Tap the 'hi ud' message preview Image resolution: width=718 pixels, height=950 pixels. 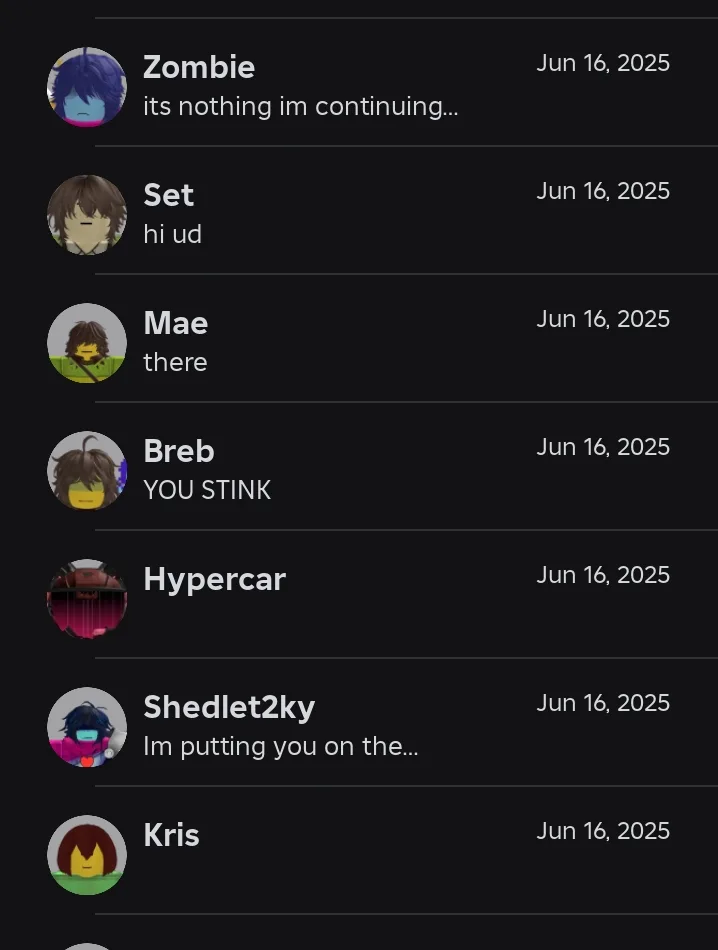(x=172, y=234)
